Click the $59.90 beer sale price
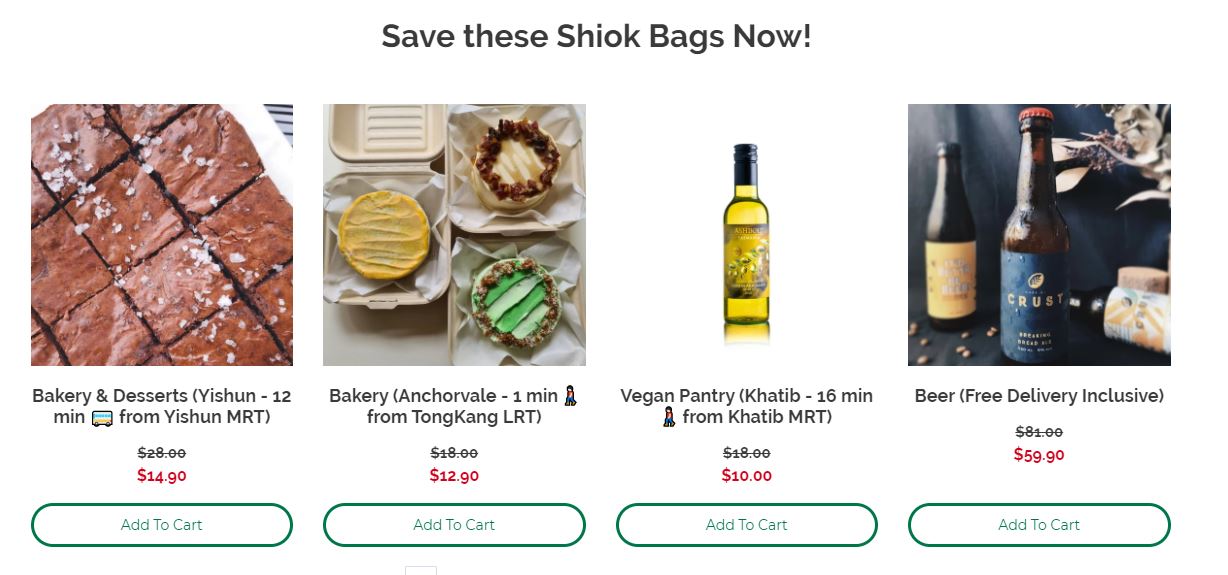 1039,455
